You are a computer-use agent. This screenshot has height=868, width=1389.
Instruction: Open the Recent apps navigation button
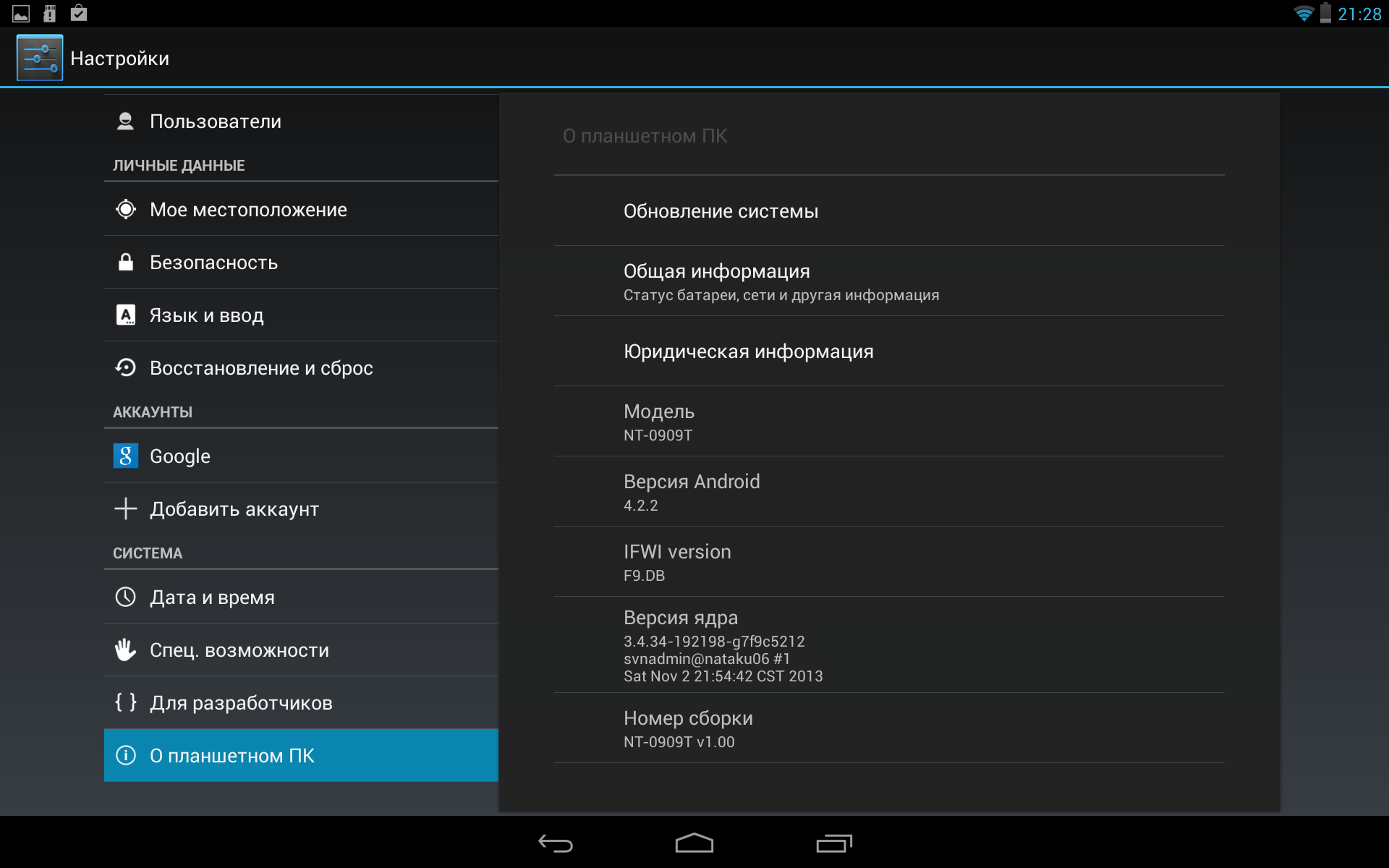click(x=833, y=843)
